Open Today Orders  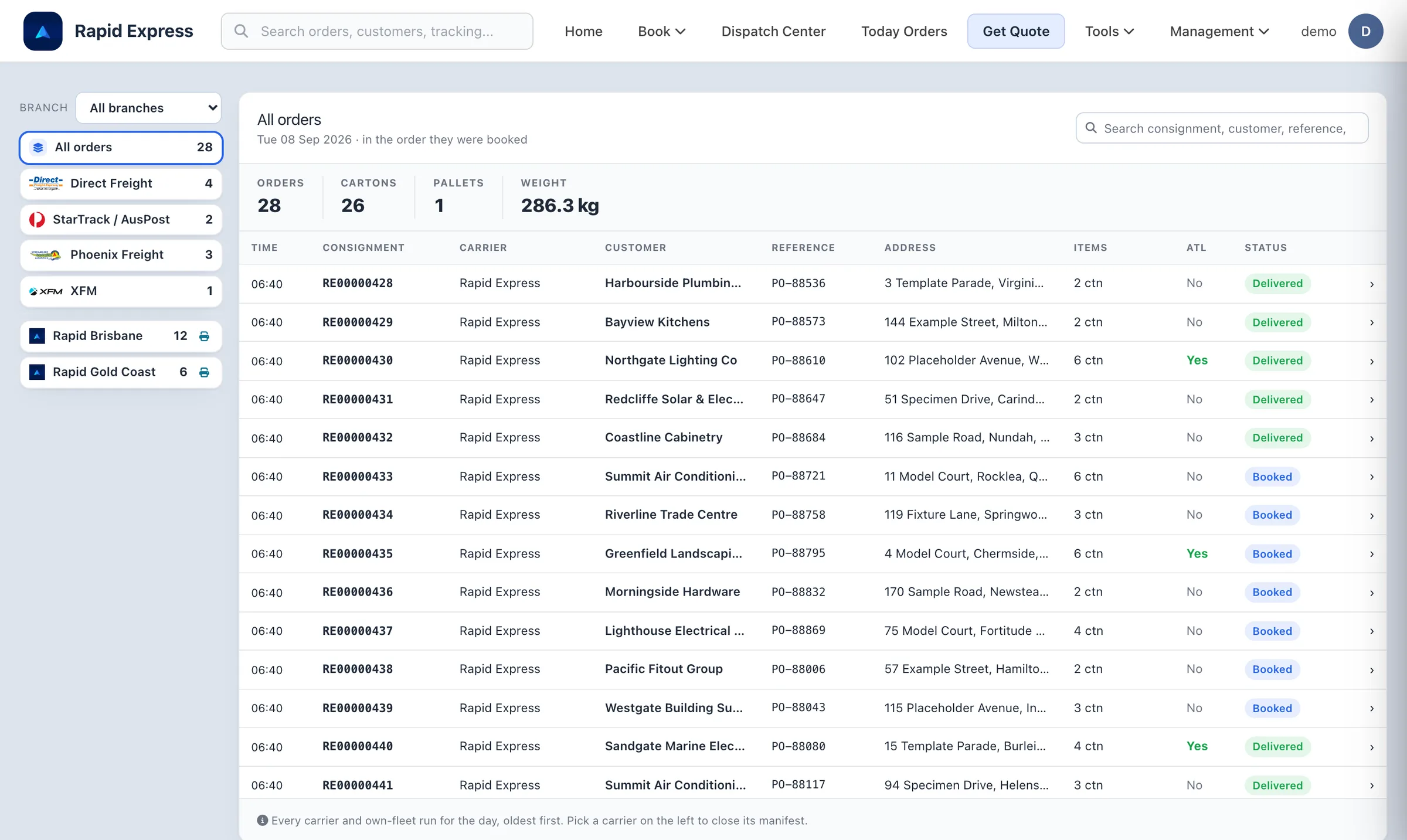[904, 31]
